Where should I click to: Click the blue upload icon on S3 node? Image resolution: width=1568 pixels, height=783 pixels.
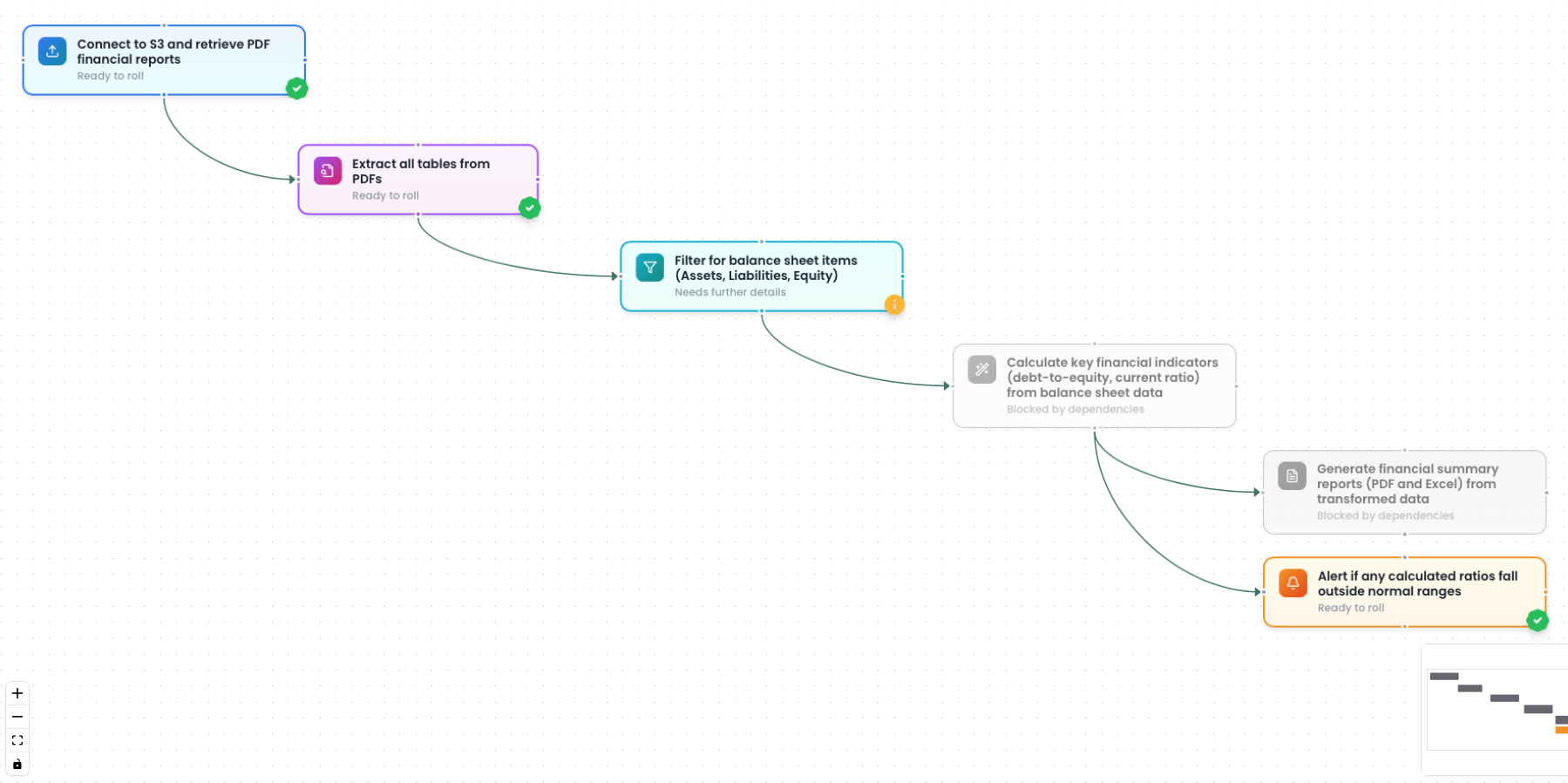[52, 51]
